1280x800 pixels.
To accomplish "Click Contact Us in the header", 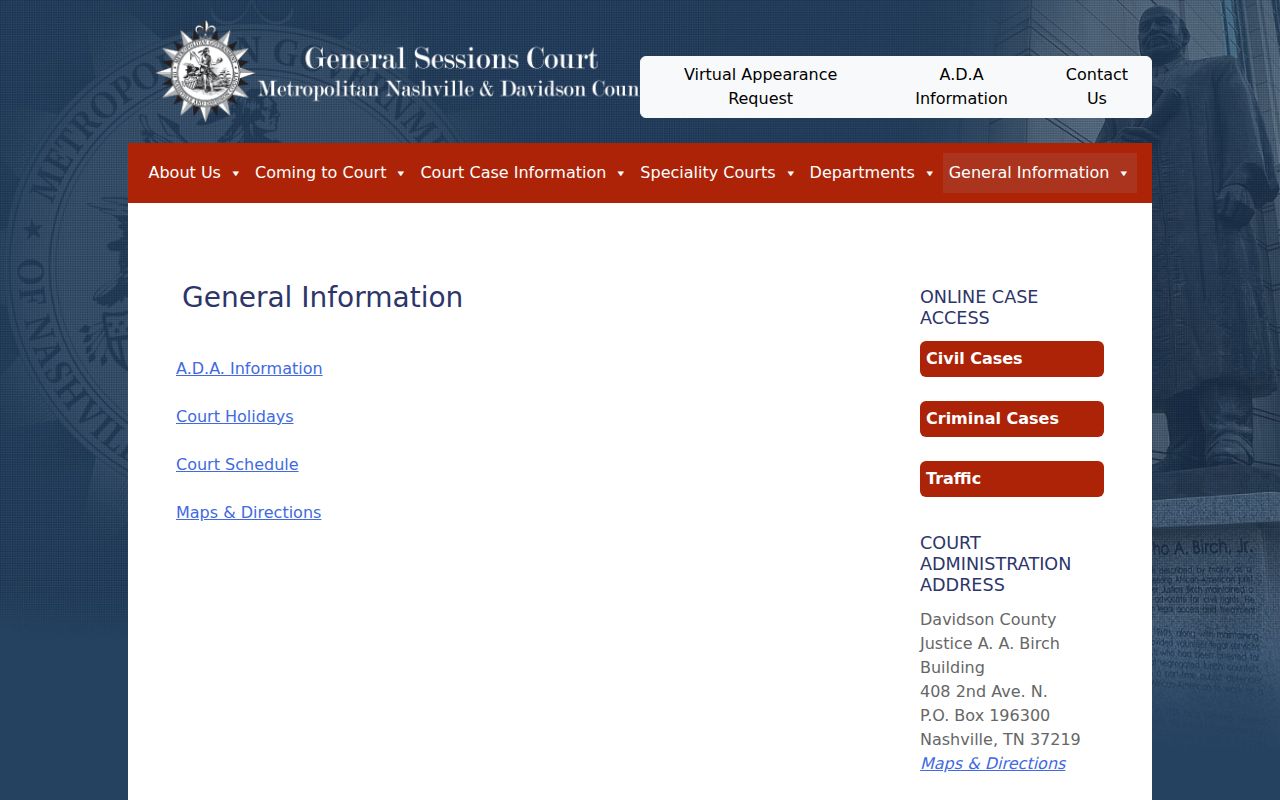I will pos(1097,87).
